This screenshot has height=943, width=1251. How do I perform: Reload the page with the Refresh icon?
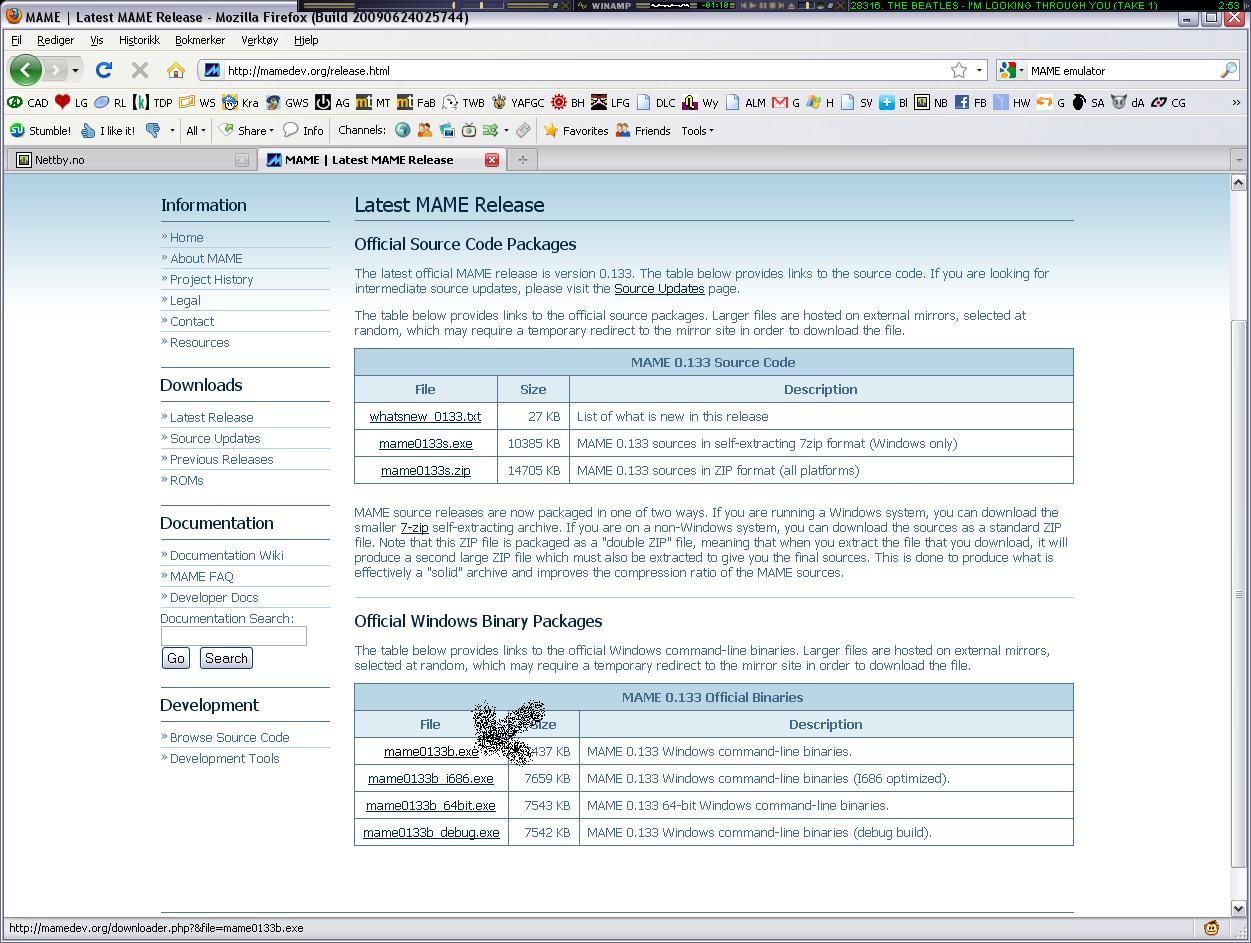point(103,70)
